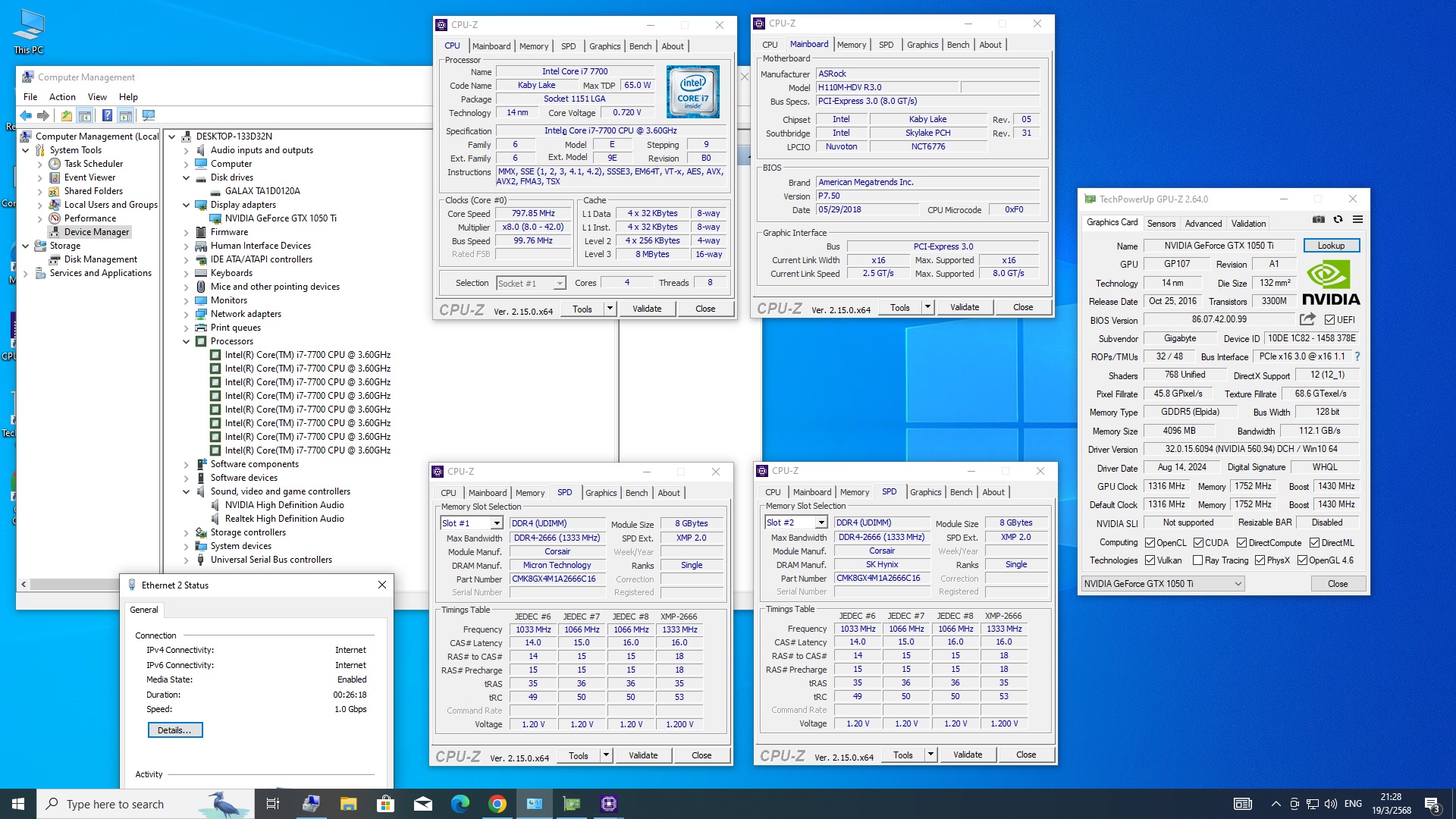Image resolution: width=1456 pixels, height=819 pixels.
Task: Select Memory tab in CPU-Z Slot #1 window
Action: 530,493
